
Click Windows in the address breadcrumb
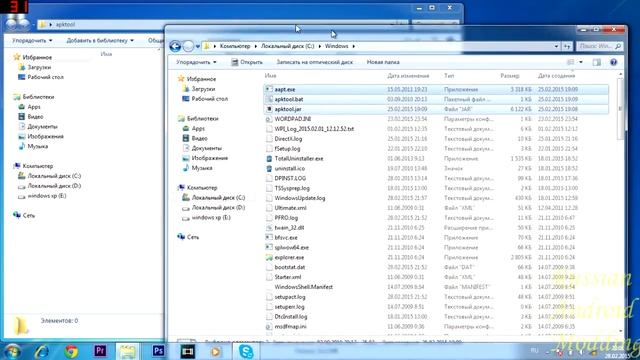(x=337, y=46)
